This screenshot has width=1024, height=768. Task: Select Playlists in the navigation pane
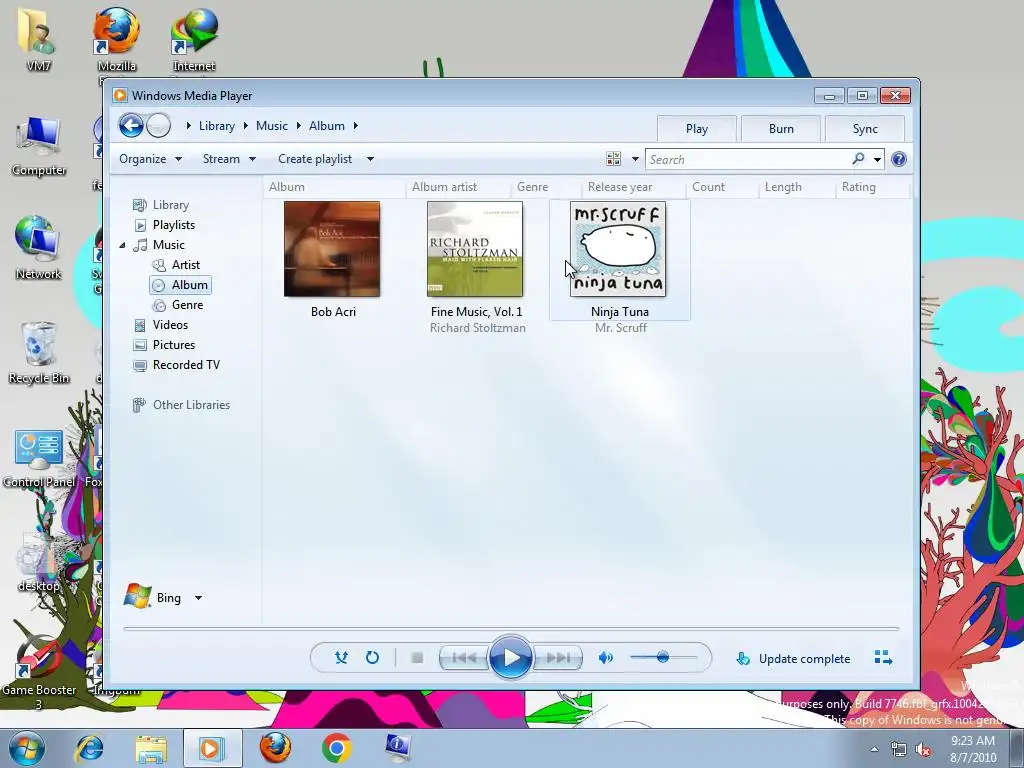(x=174, y=225)
